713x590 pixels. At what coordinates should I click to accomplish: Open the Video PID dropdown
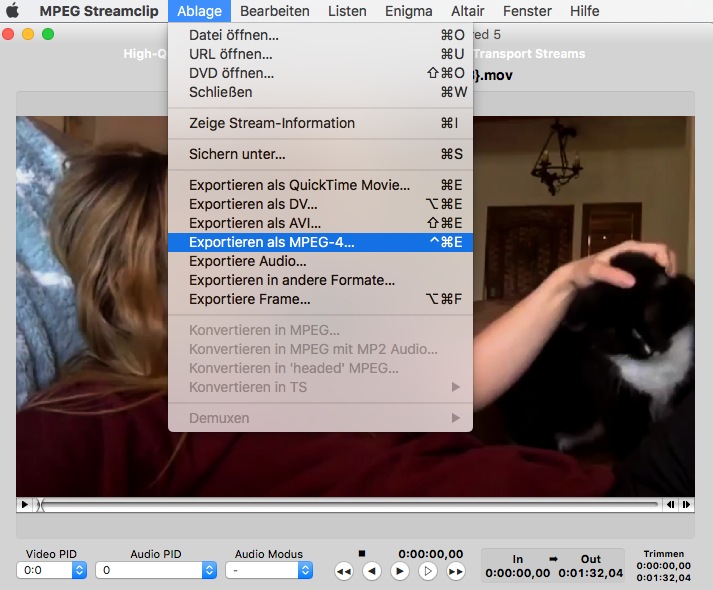tap(51, 570)
